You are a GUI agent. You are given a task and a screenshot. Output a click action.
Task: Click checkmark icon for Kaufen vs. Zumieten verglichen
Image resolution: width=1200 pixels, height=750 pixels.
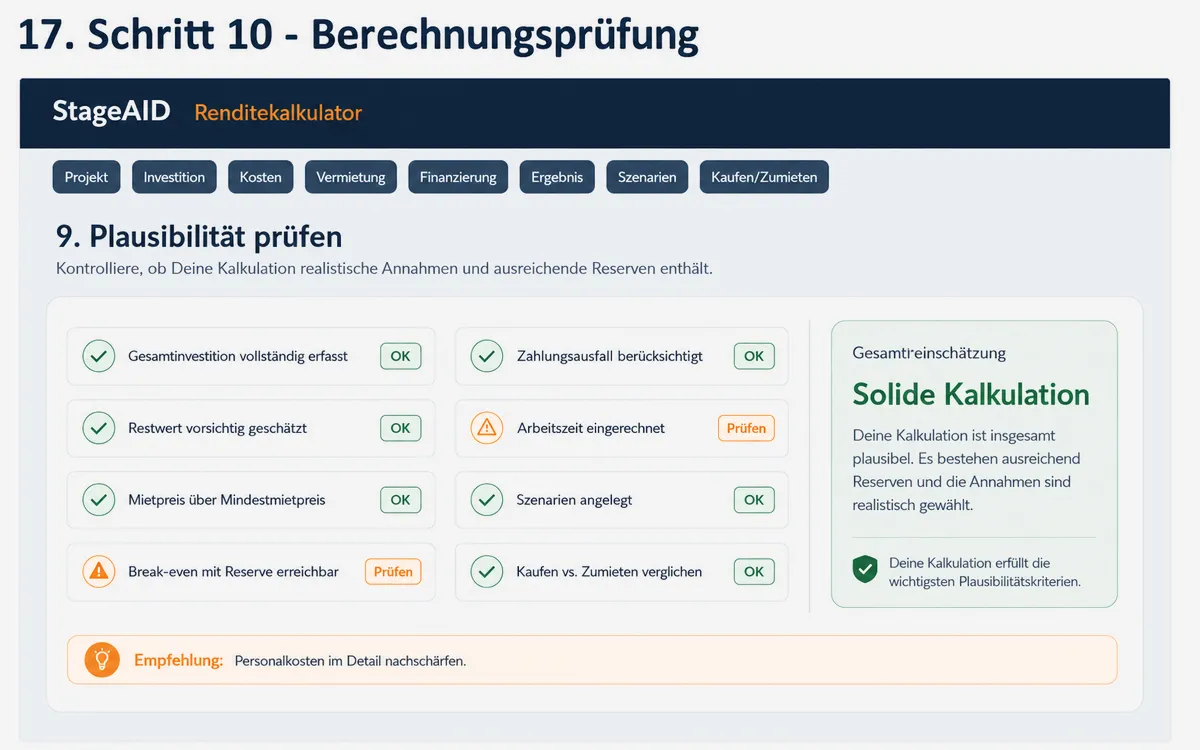pyautogui.click(x=486, y=572)
